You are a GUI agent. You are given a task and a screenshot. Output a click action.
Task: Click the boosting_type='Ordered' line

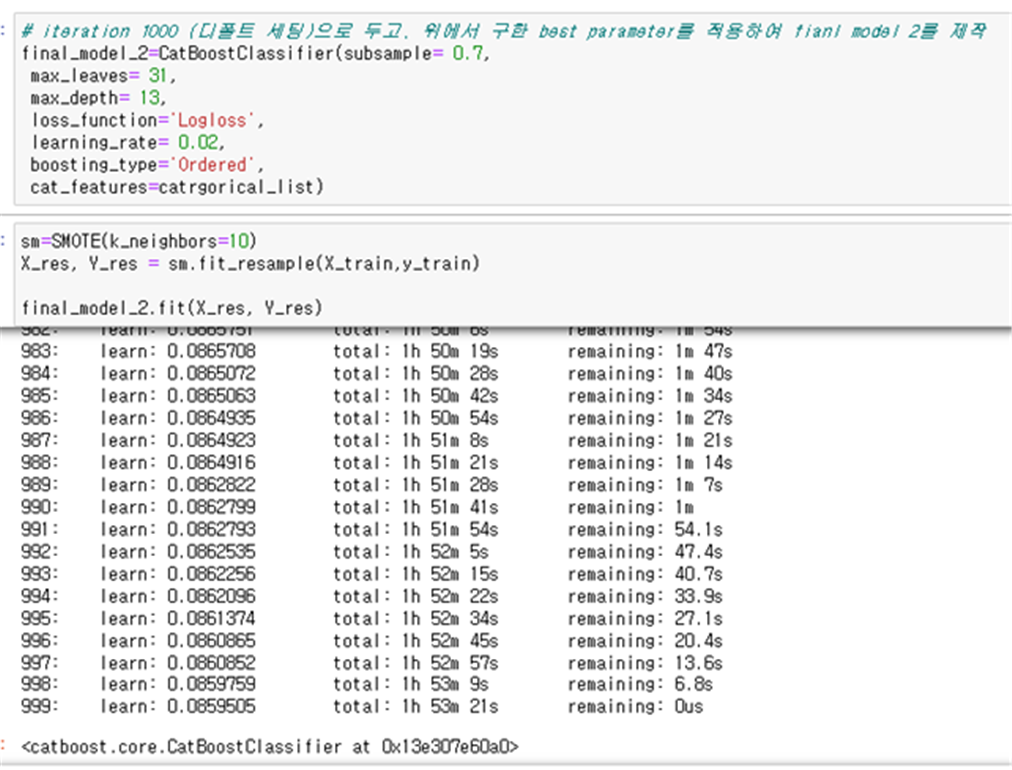147,165
